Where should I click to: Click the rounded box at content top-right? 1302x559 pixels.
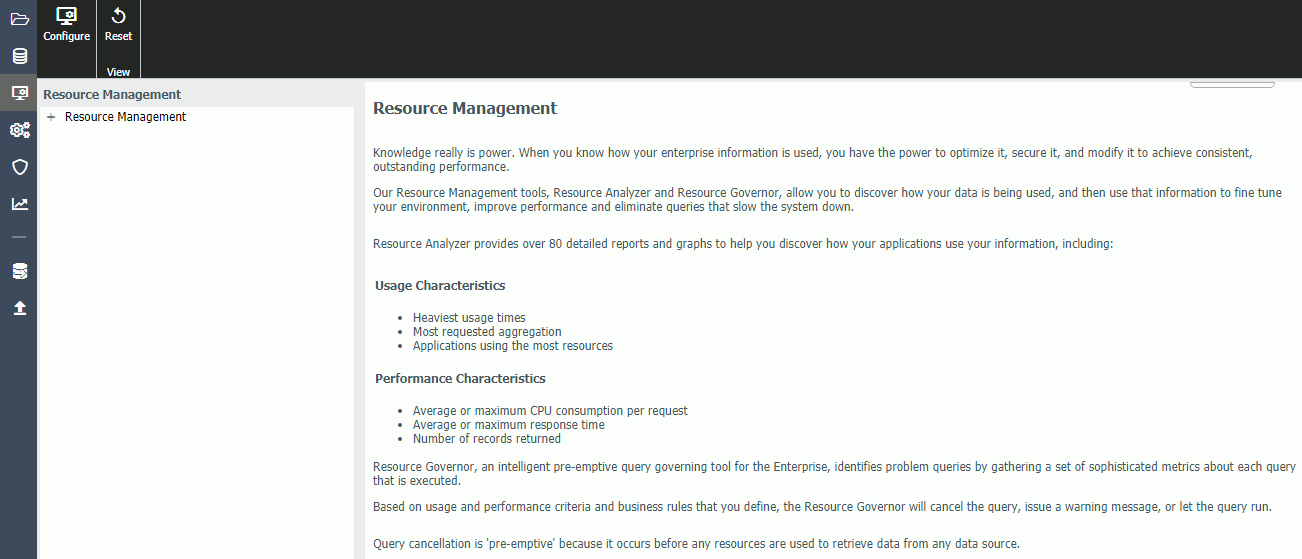coord(1232,84)
